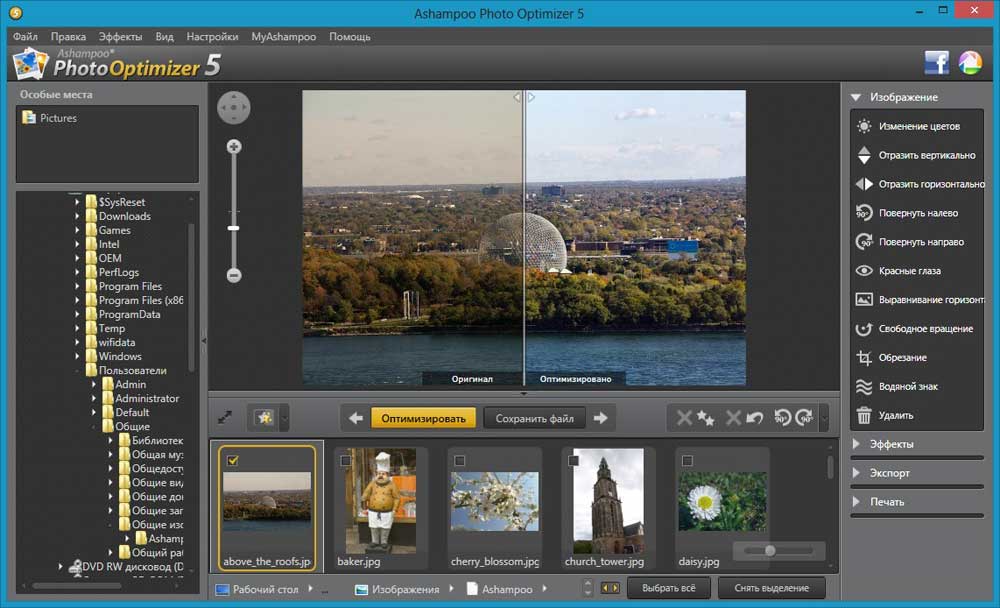Open the Файл menu
Viewport: 1000px width, 608px height.
(x=26, y=36)
